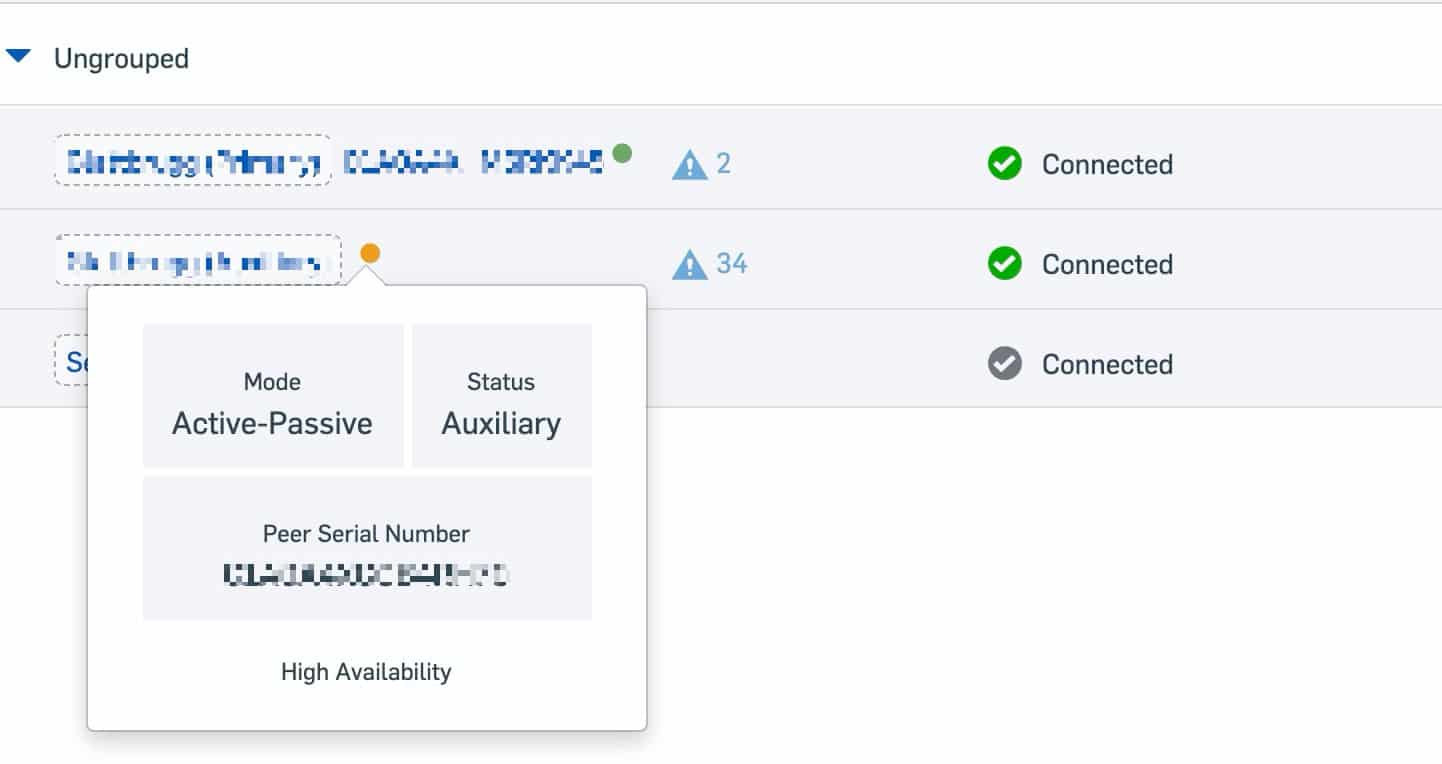Click the Status Auxiliary tile
The height and width of the screenshot is (764, 1442).
[x=501, y=396]
